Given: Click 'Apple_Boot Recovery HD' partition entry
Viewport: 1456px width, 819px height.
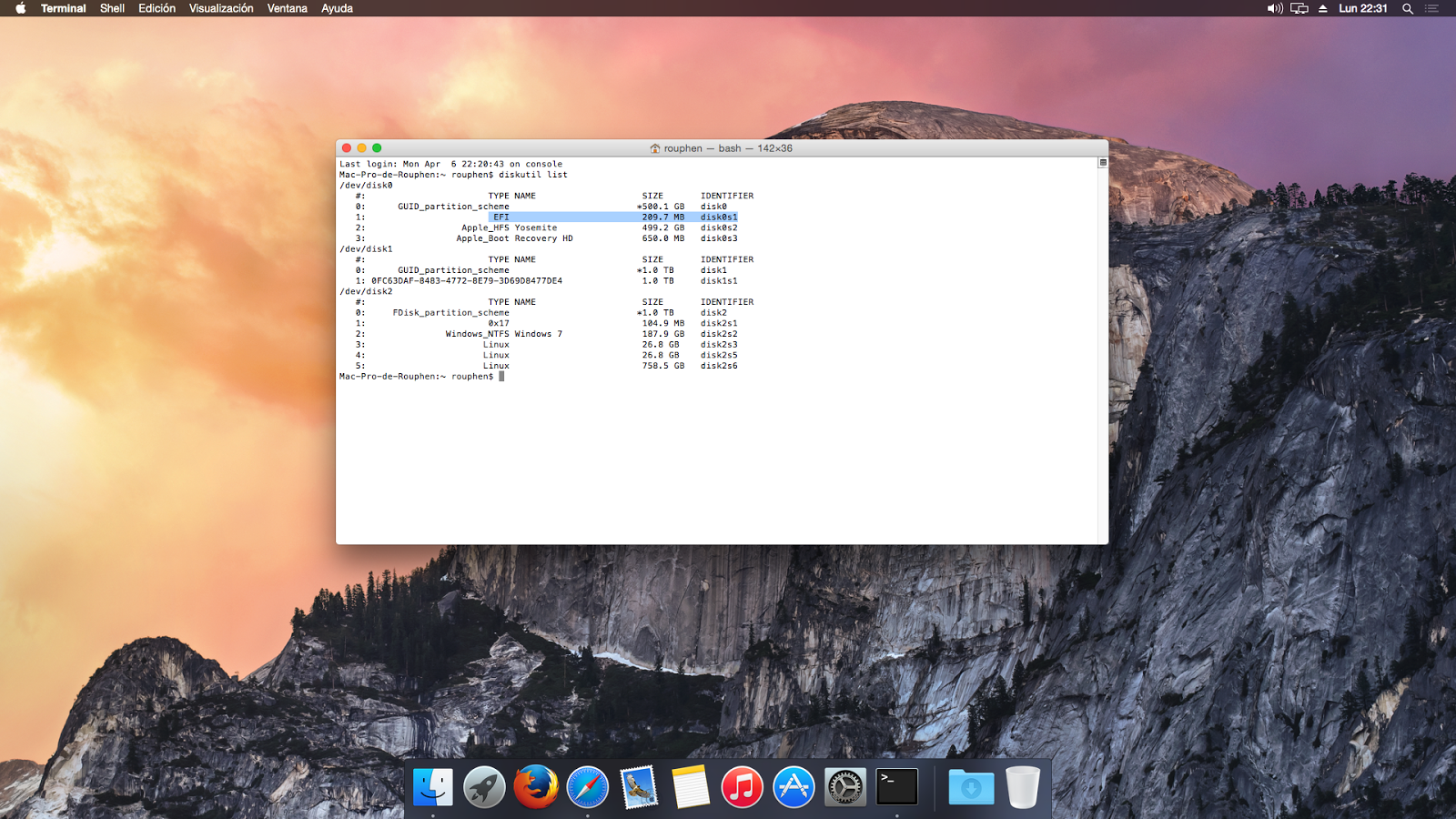Looking at the screenshot, I should point(515,238).
